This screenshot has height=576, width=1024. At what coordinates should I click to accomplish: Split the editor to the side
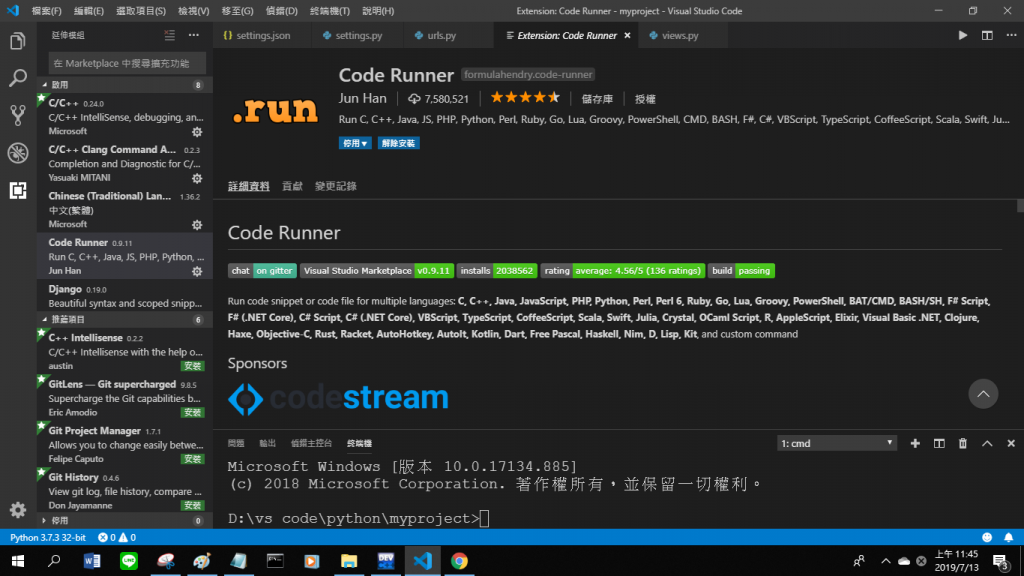(x=987, y=35)
